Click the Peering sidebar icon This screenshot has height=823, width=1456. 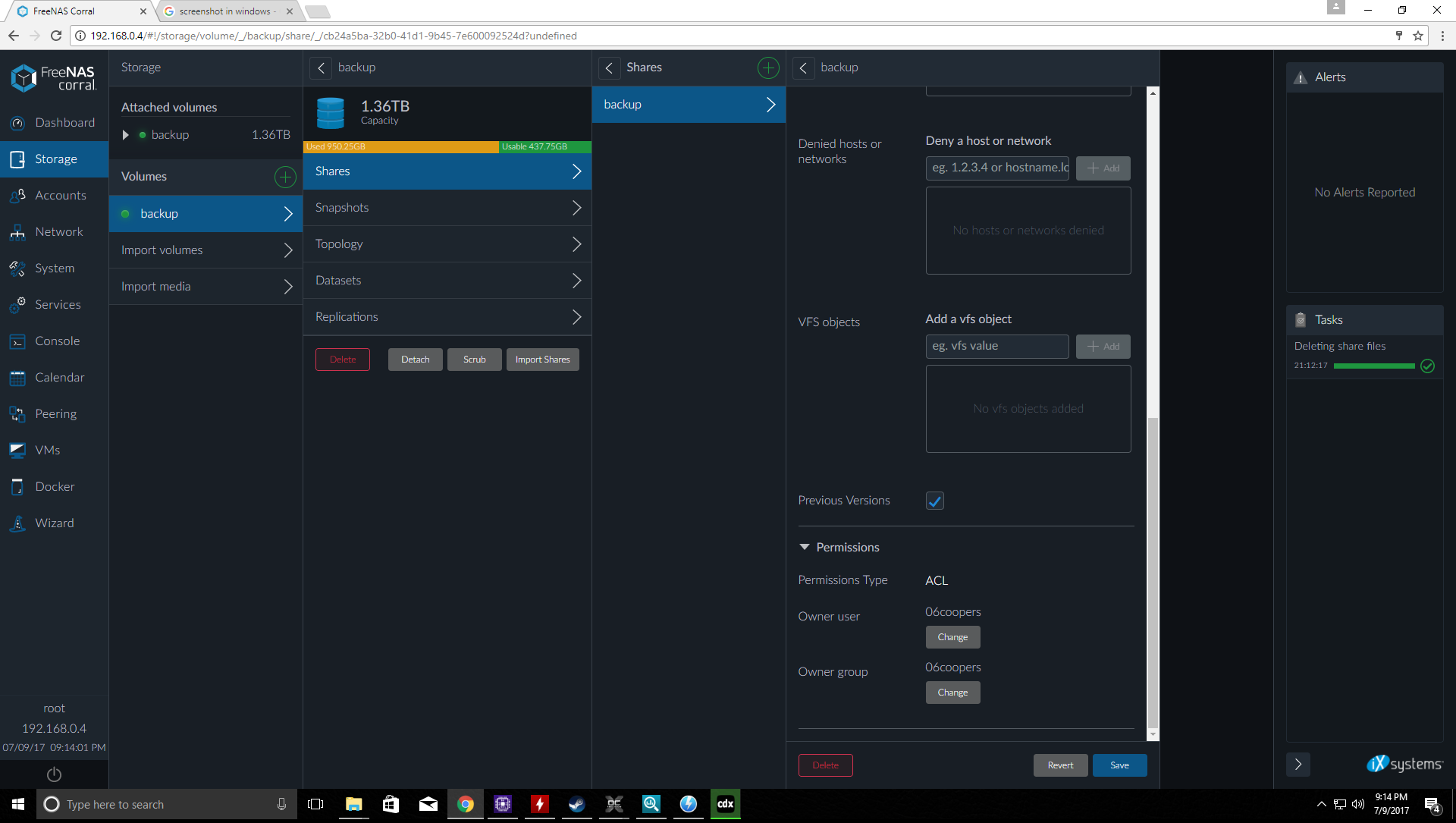(x=17, y=414)
